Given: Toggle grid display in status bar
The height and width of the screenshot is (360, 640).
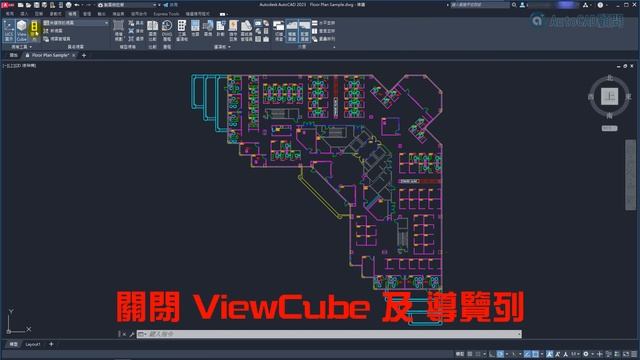Looking at the screenshot, I should 470,354.
